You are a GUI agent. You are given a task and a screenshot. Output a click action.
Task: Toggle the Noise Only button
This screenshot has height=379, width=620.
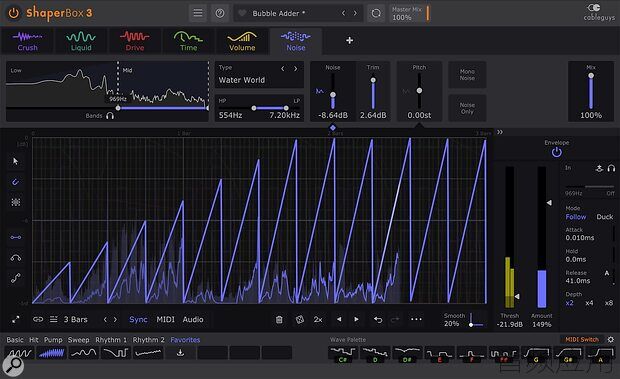467,108
